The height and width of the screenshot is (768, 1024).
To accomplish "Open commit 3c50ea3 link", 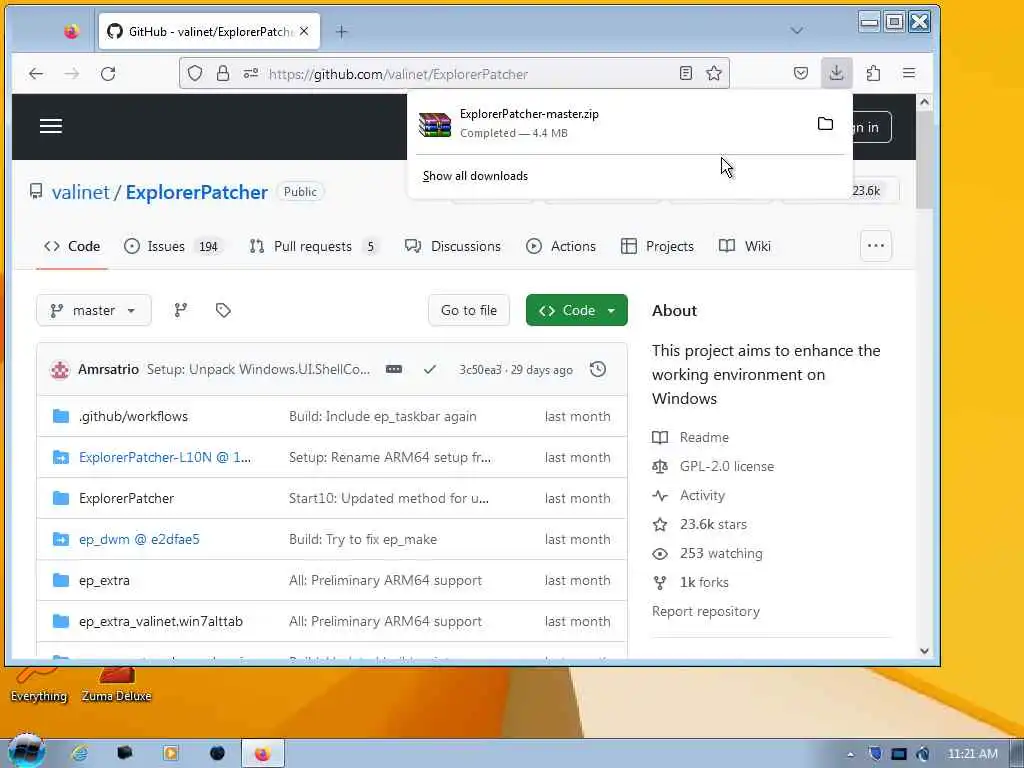I will coord(480,370).
